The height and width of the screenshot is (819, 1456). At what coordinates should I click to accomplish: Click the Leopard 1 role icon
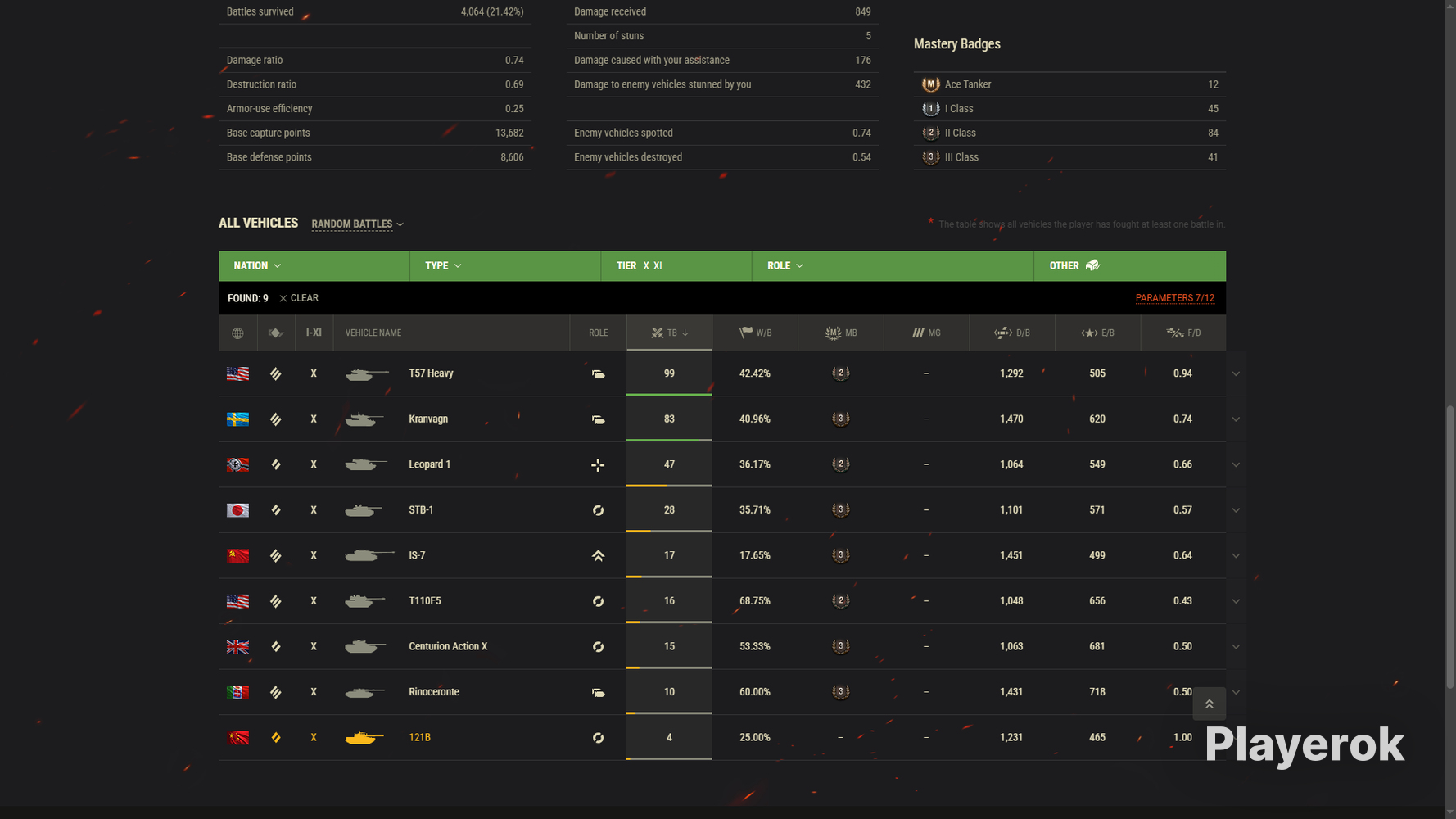(x=598, y=465)
